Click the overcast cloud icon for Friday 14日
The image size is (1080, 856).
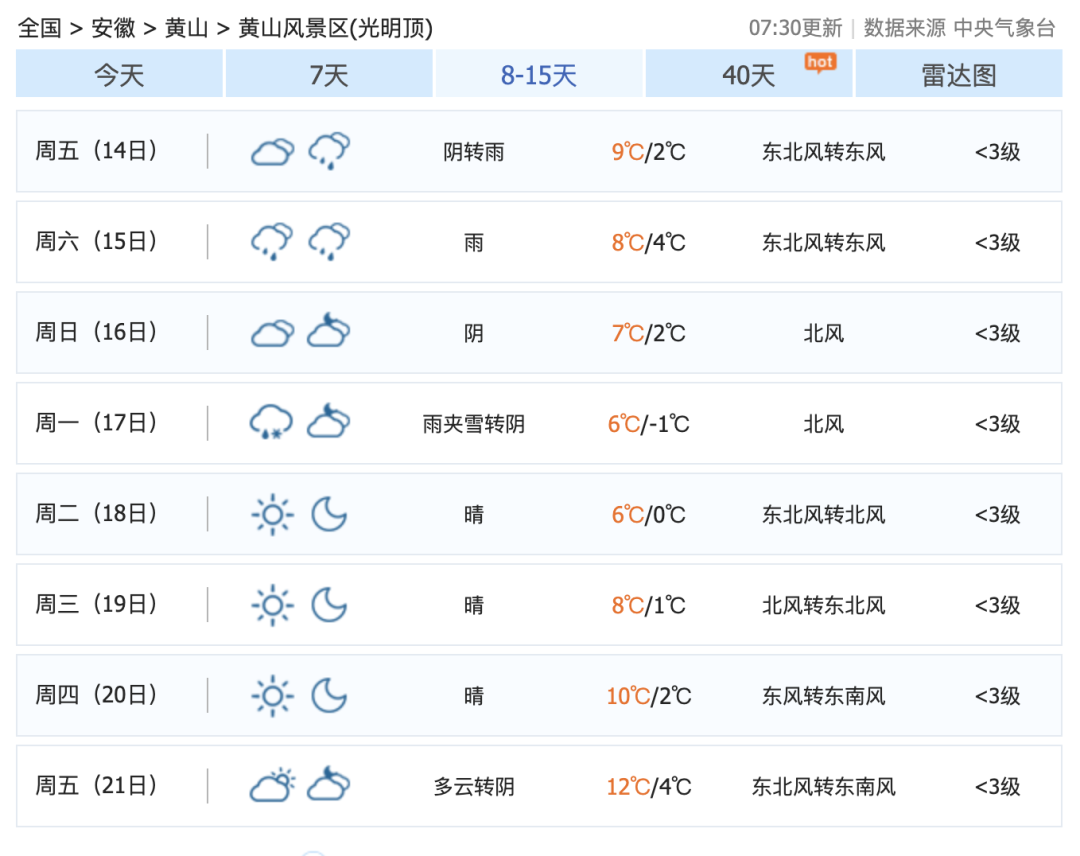[271, 152]
